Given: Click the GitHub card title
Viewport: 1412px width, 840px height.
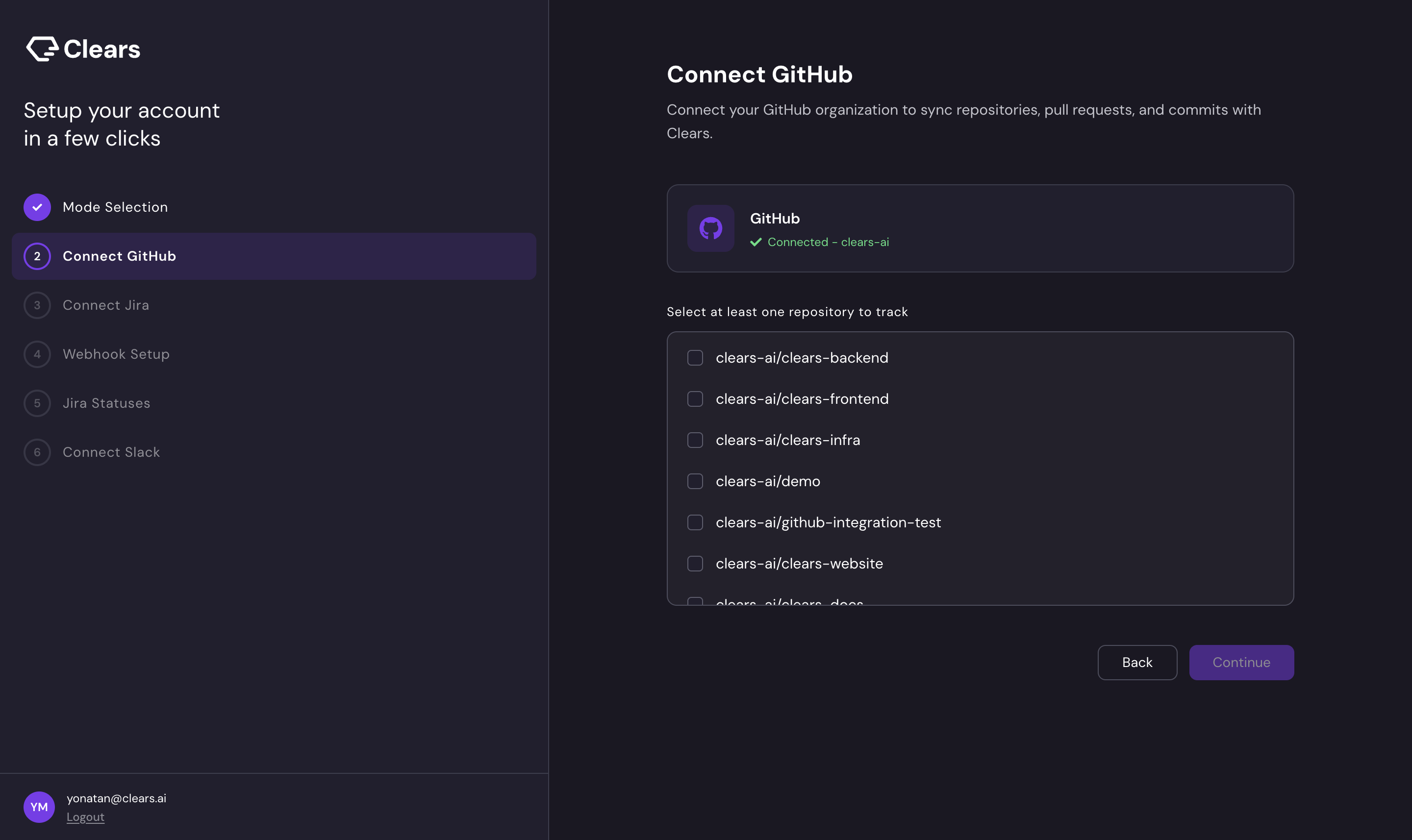Looking at the screenshot, I should coord(775,219).
